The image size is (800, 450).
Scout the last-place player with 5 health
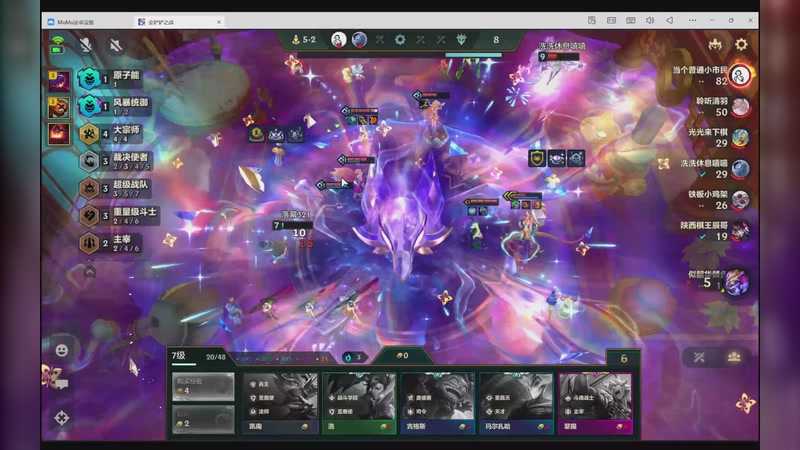718,281
